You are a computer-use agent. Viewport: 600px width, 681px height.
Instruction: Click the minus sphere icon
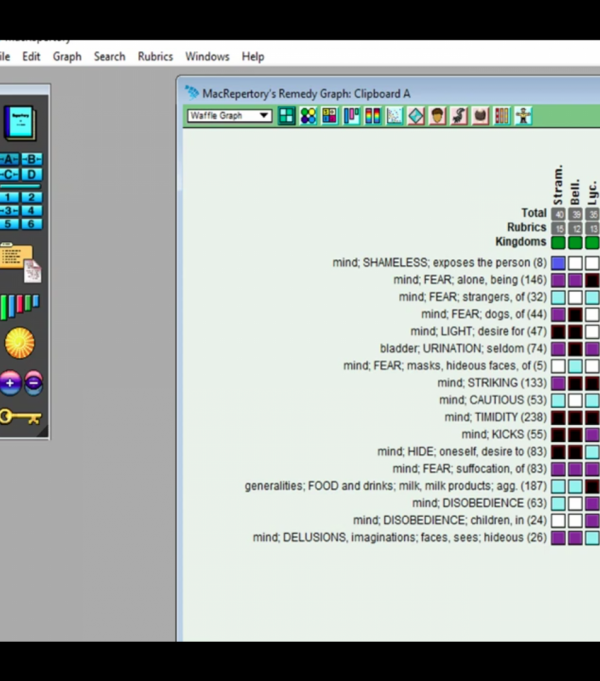coord(33,383)
